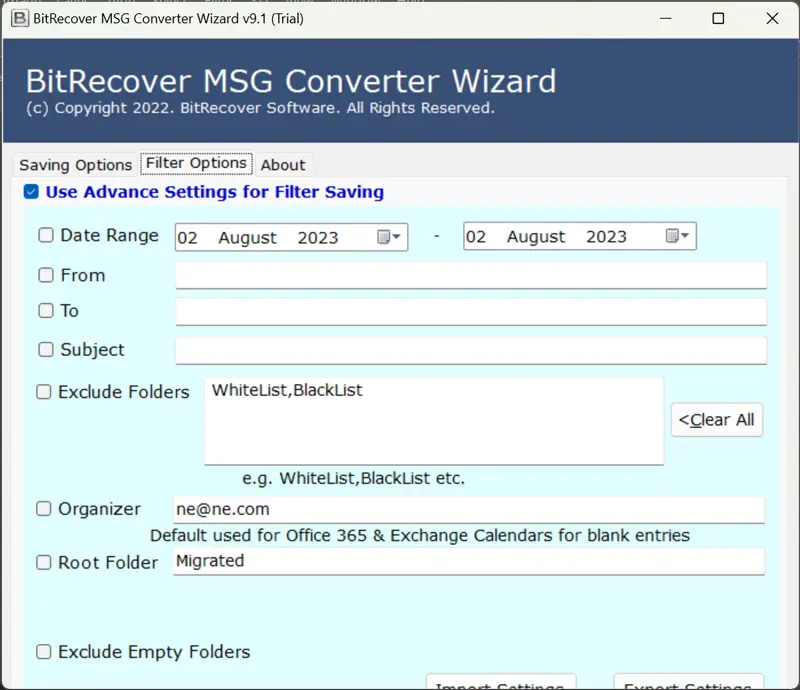800x690 pixels.
Task: Enable the Organizer checkbox
Action: (x=44, y=509)
